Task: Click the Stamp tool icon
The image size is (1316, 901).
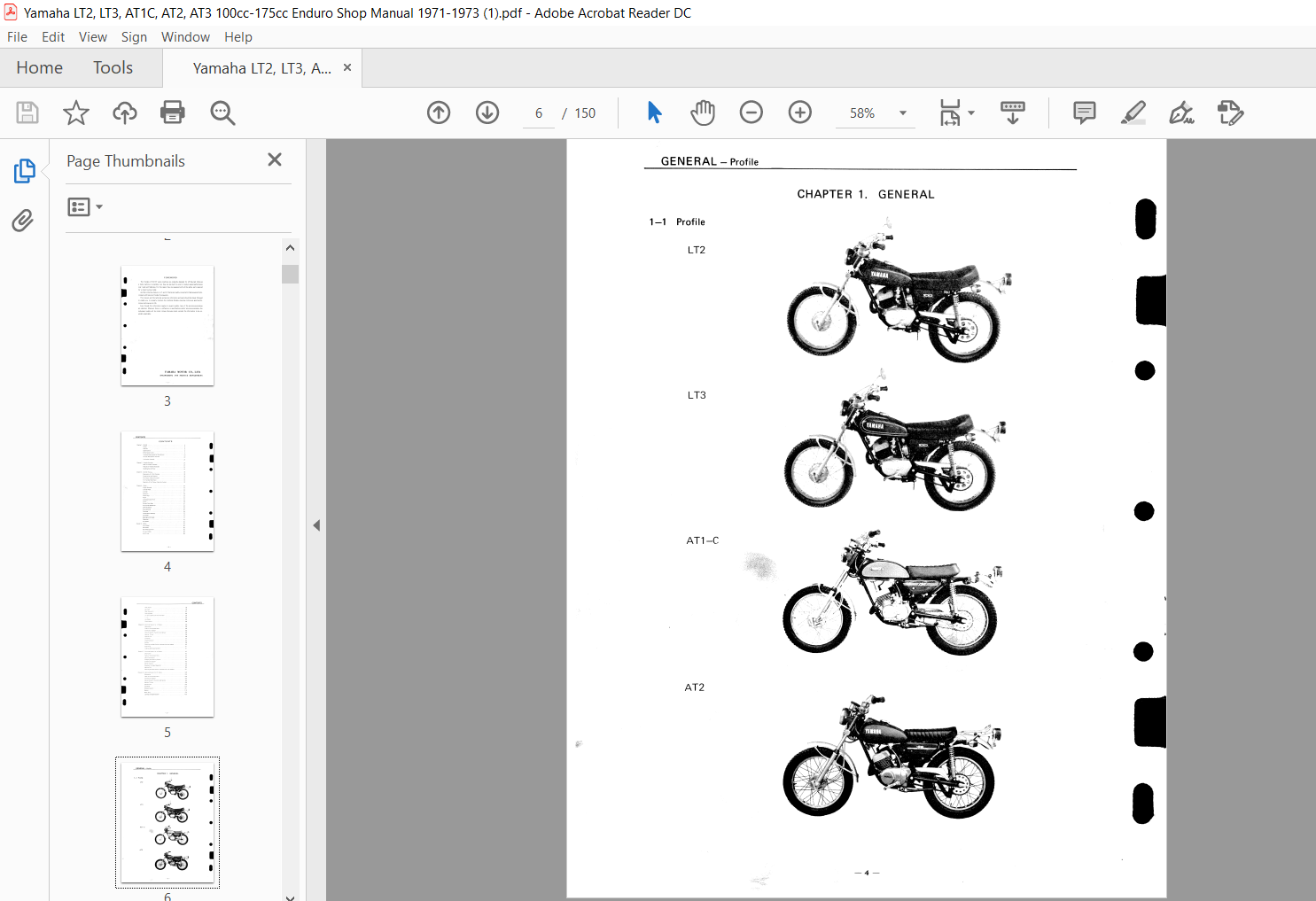Action: pos(1231,113)
